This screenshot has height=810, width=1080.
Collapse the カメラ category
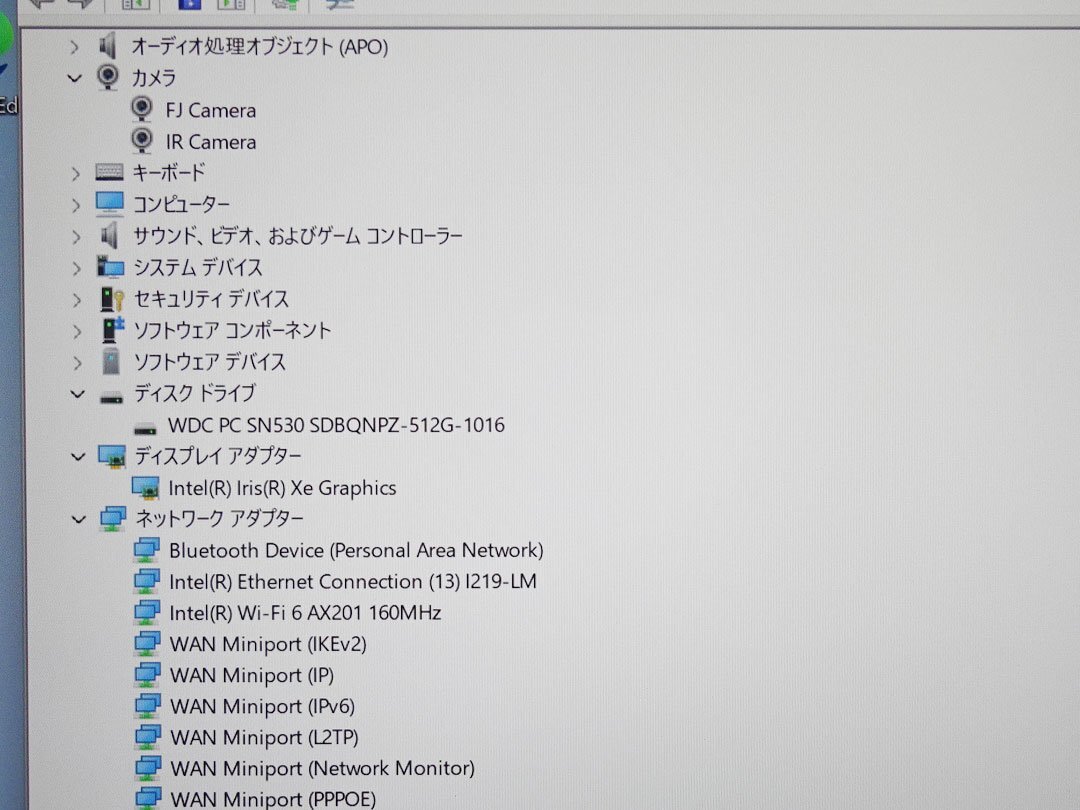tap(74, 78)
